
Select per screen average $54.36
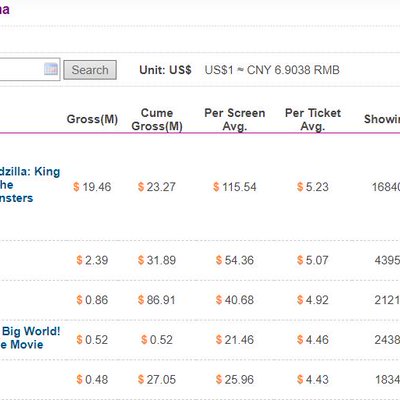pos(235,260)
